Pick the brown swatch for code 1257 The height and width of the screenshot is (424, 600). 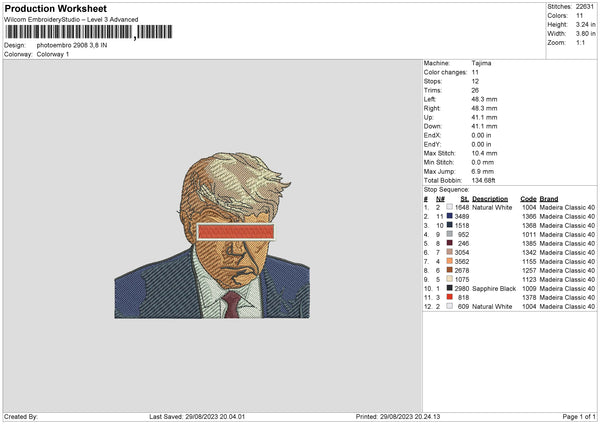coord(449,270)
